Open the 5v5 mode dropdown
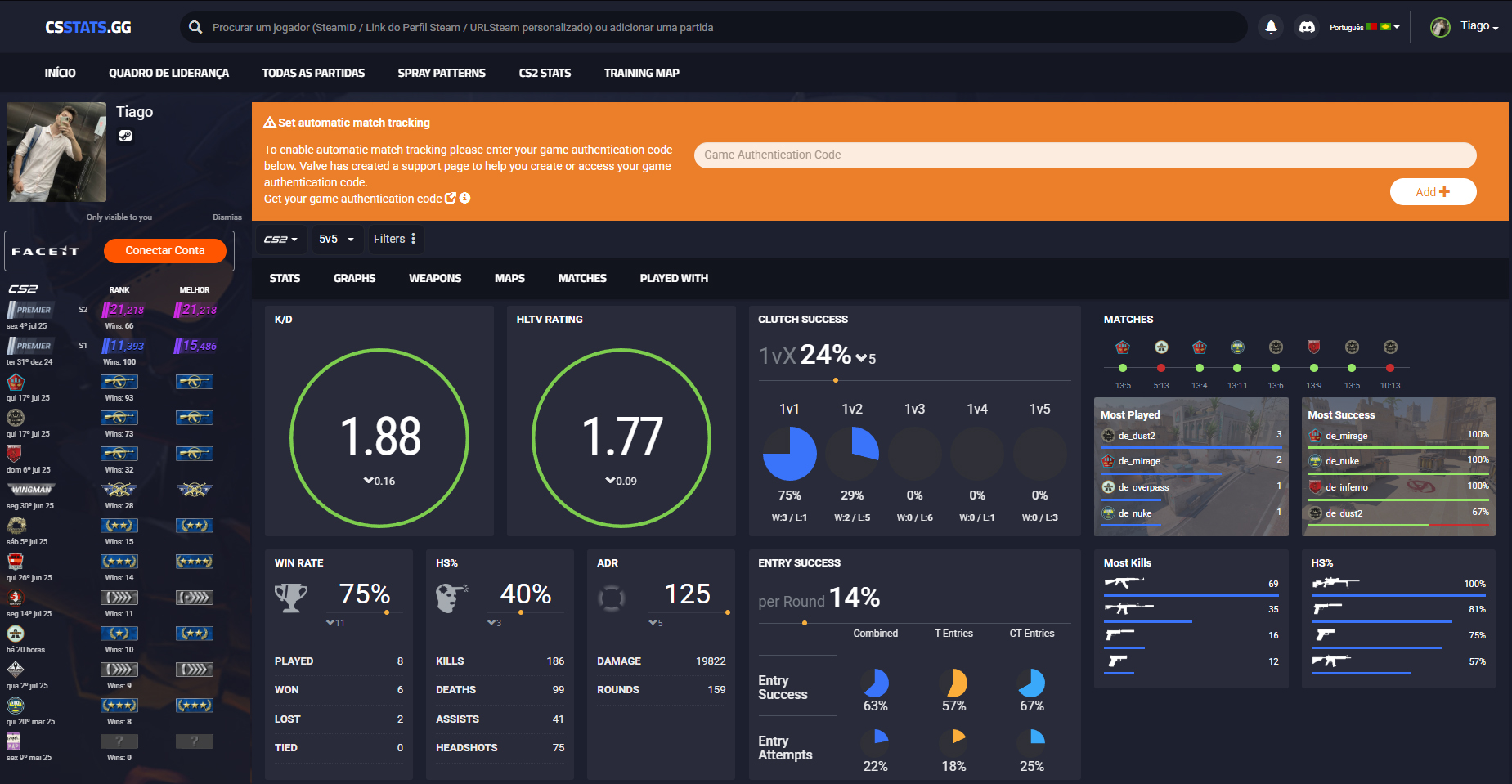The image size is (1512, 784). pos(336,239)
